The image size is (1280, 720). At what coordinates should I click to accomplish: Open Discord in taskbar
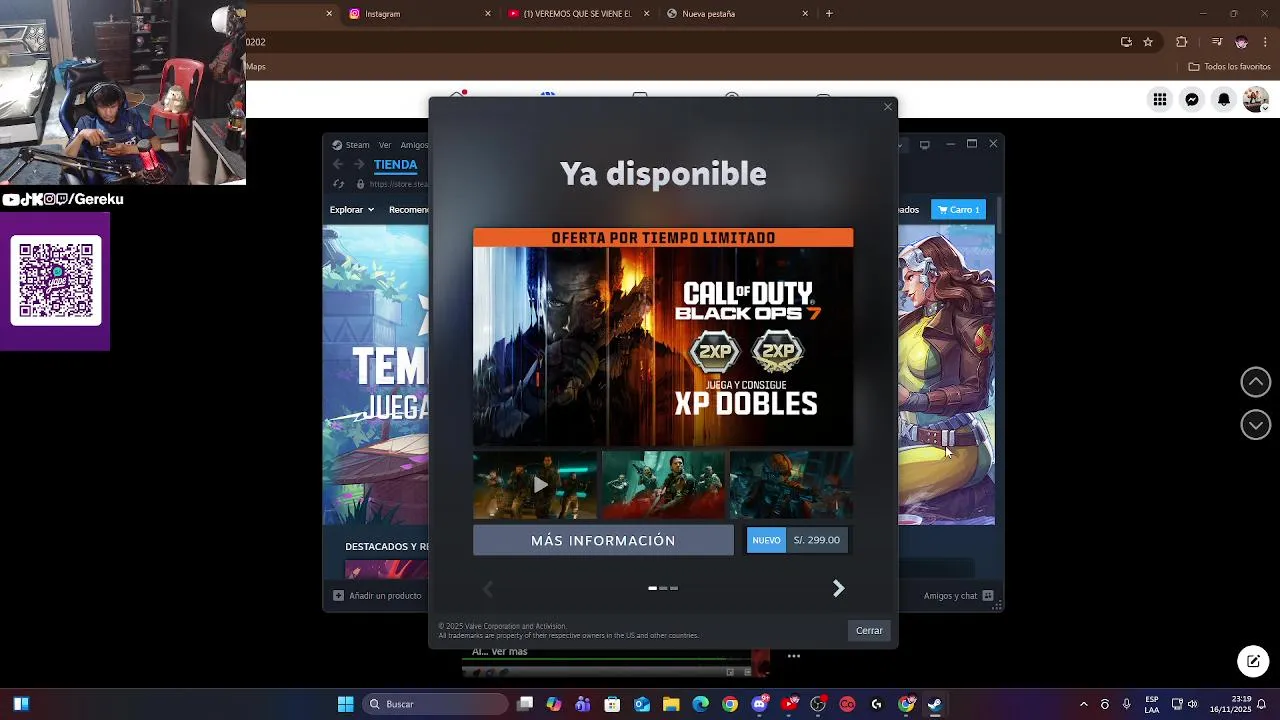[x=760, y=704]
